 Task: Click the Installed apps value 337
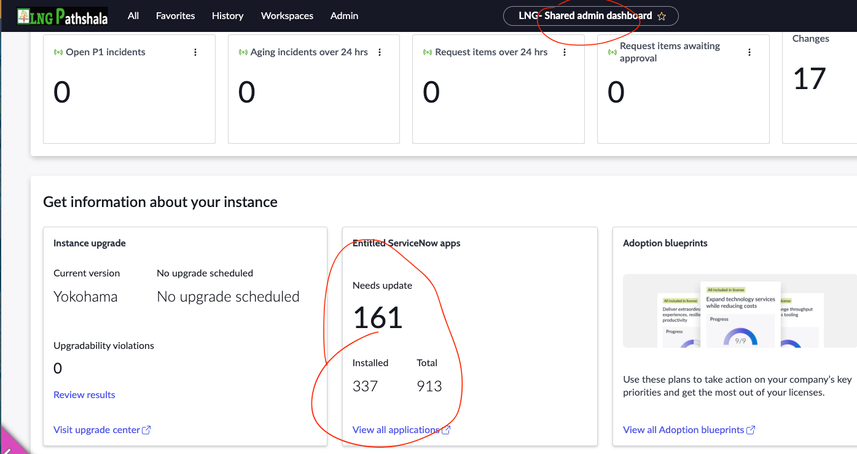pyautogui.click(x=365, y=386)
